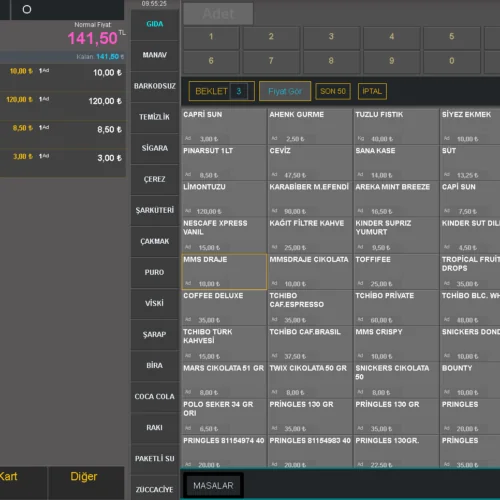Switch to COCA COLA category
This screenshot has height=500, width=500.
(155, 397)
